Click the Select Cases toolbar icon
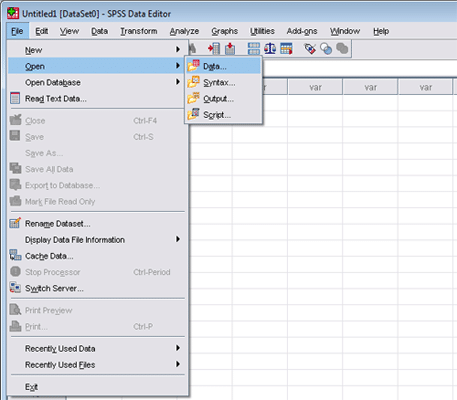Image resolution: width=457 pixels, height=400 pixels. pos(286,49)
